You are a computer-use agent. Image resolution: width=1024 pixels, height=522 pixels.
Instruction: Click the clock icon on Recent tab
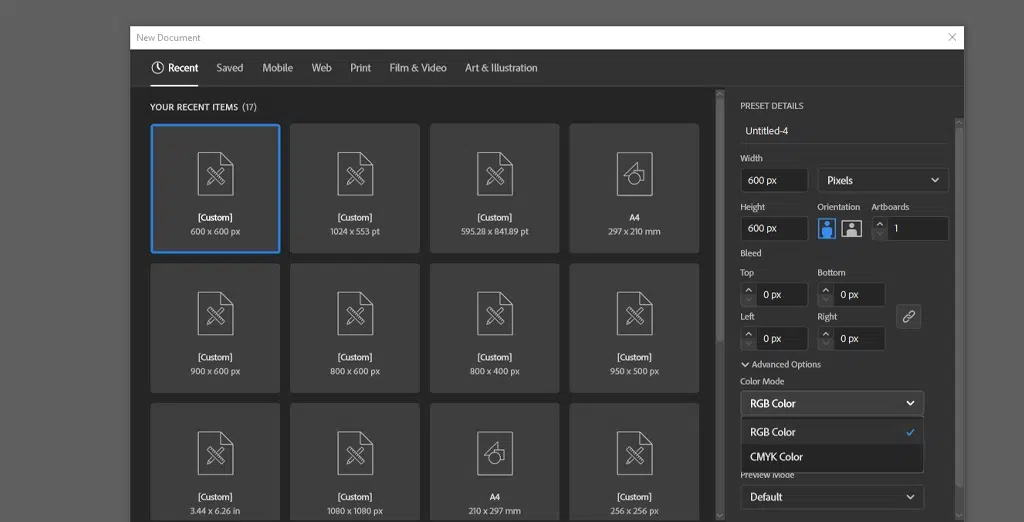[157, 68]
